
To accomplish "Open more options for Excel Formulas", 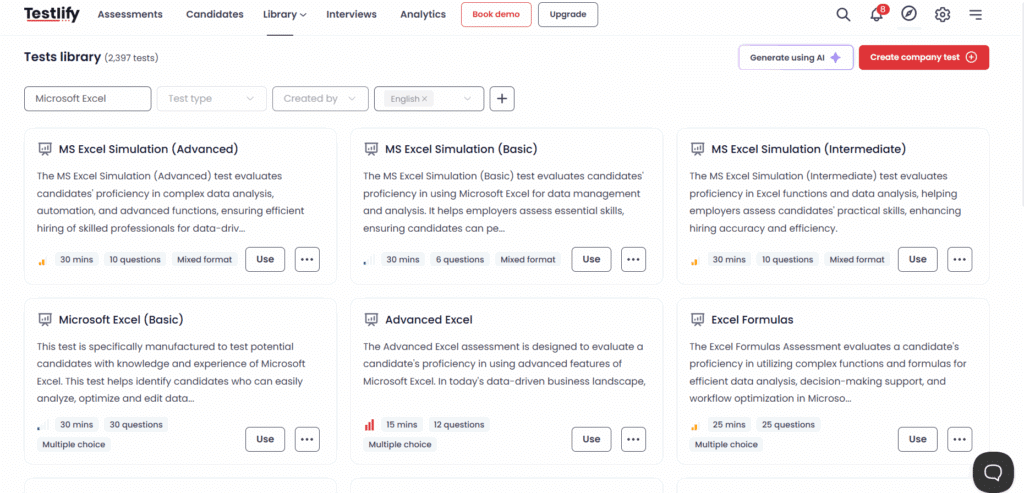I will 959,439.
